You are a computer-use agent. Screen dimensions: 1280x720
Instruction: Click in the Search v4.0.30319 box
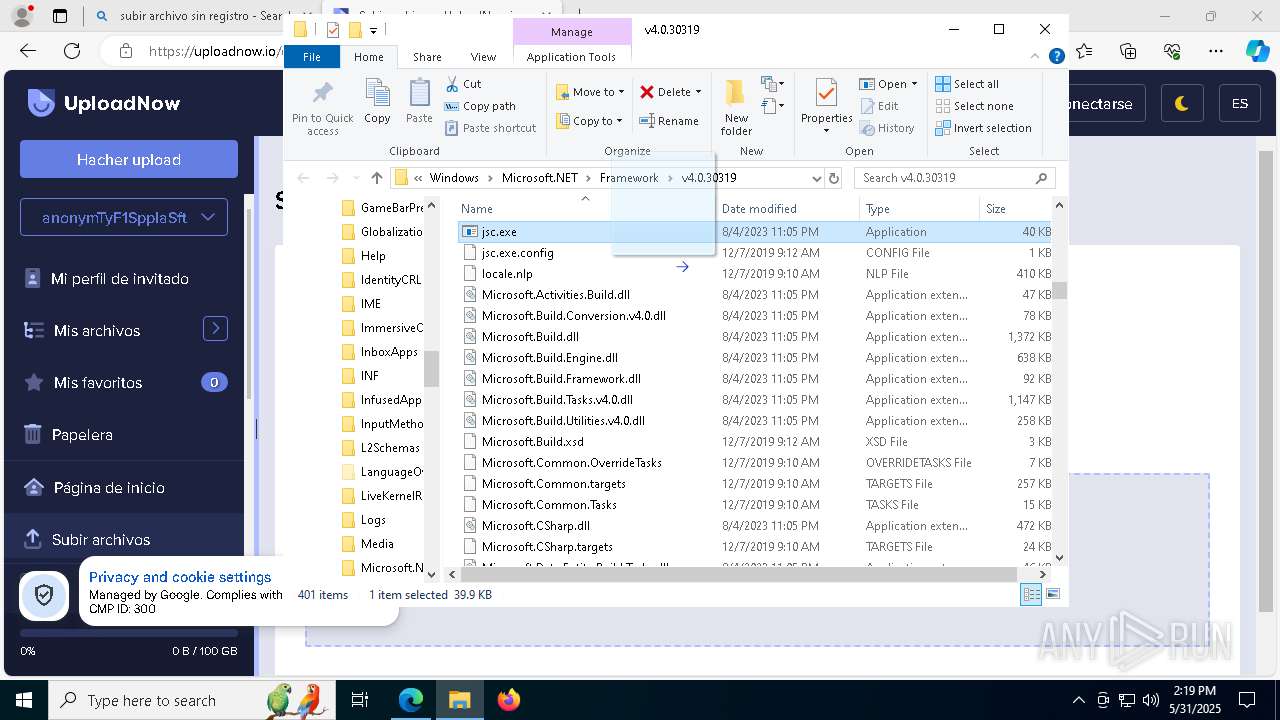(955, 178)
